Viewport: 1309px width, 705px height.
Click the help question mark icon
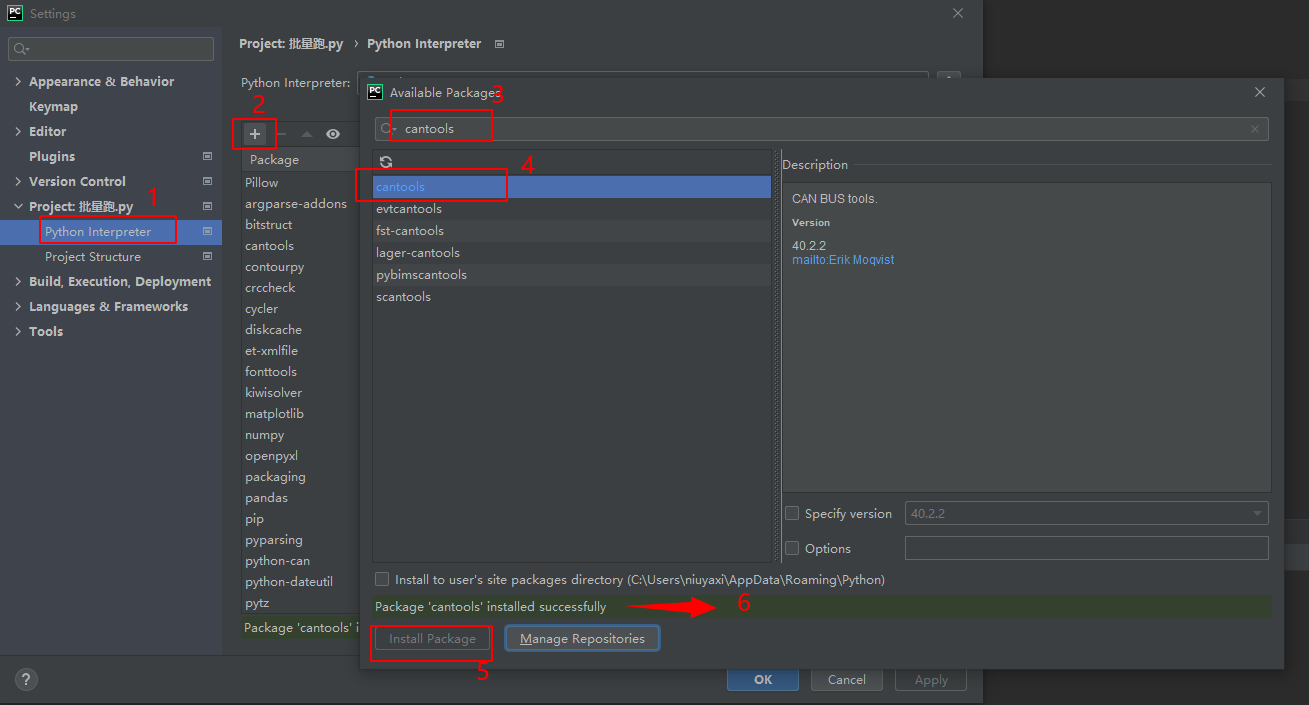pyautogui.click(x=26, y=679)
